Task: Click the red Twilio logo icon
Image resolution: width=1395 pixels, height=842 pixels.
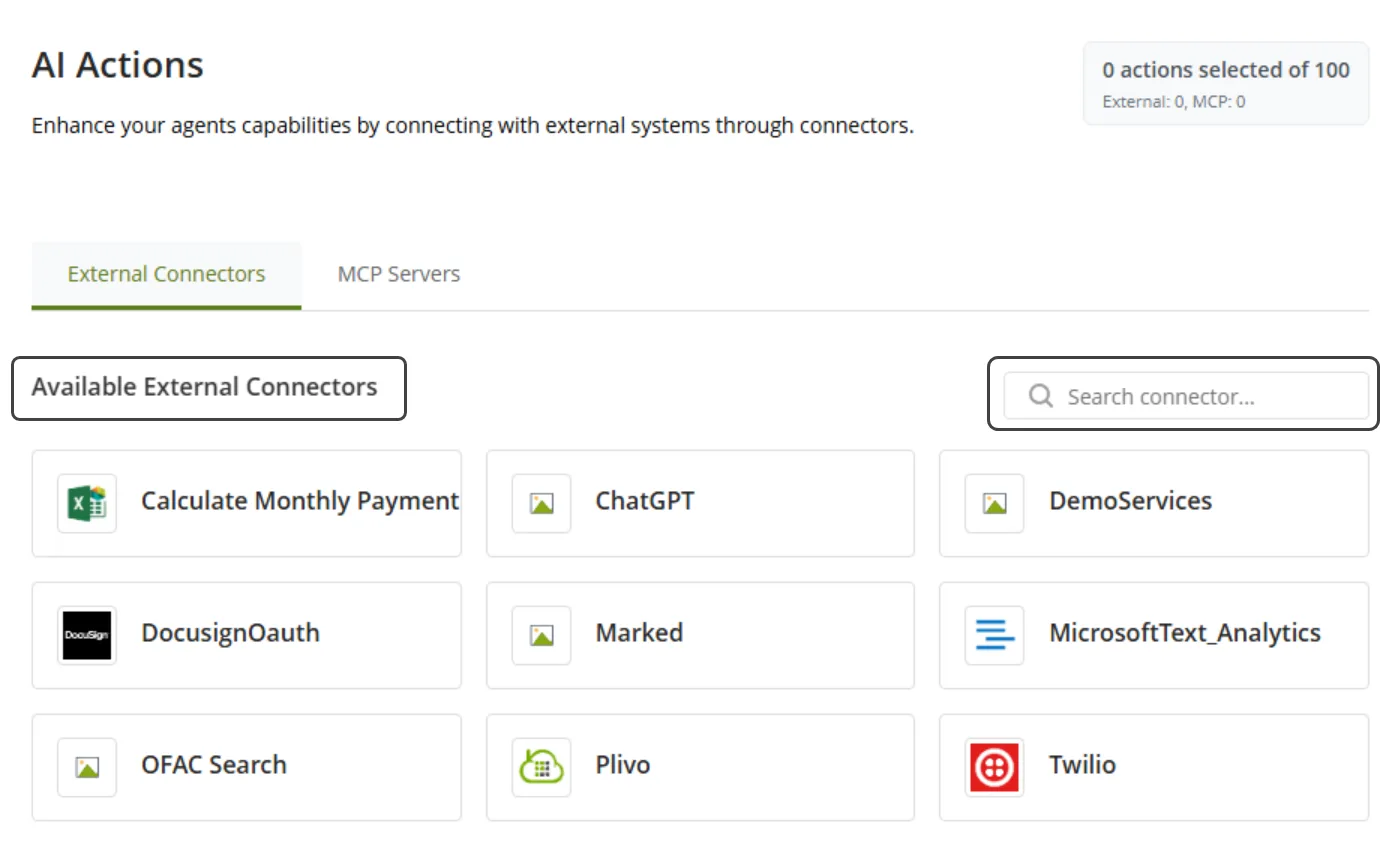Action: 994,767
